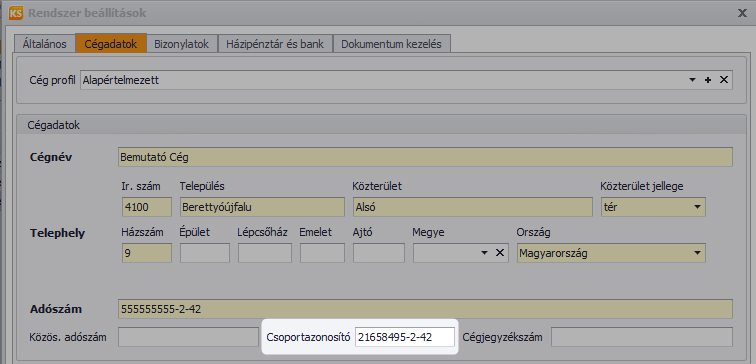The width and height of the screenshot is (756, 364).
Task: Select the Település text field
Action: point(262,207)
